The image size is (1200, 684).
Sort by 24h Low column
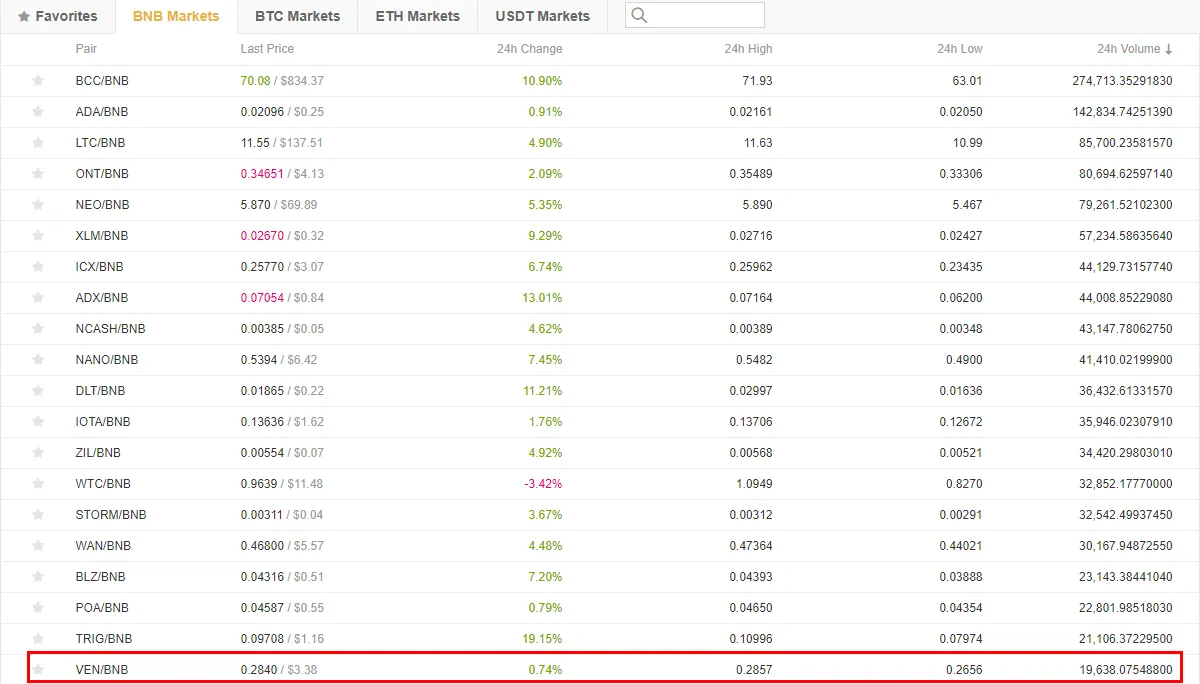959,49
